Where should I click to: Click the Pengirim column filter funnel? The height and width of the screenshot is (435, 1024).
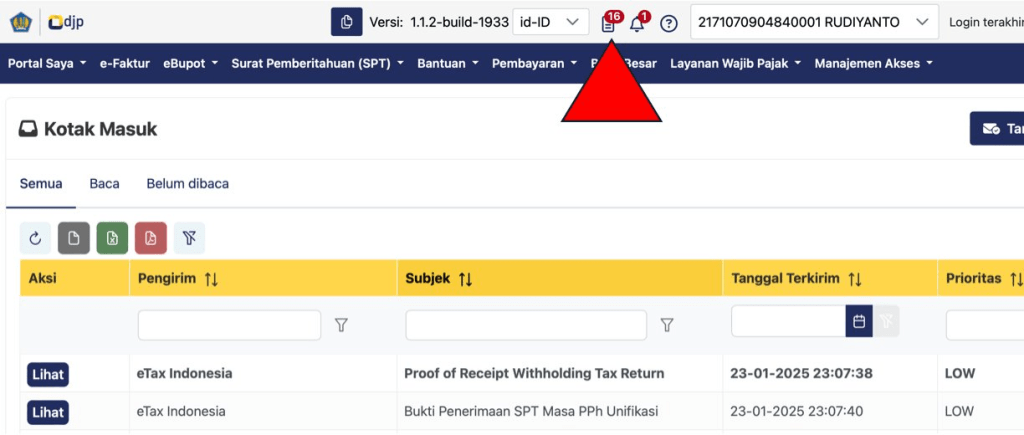[x=341, y=325]
